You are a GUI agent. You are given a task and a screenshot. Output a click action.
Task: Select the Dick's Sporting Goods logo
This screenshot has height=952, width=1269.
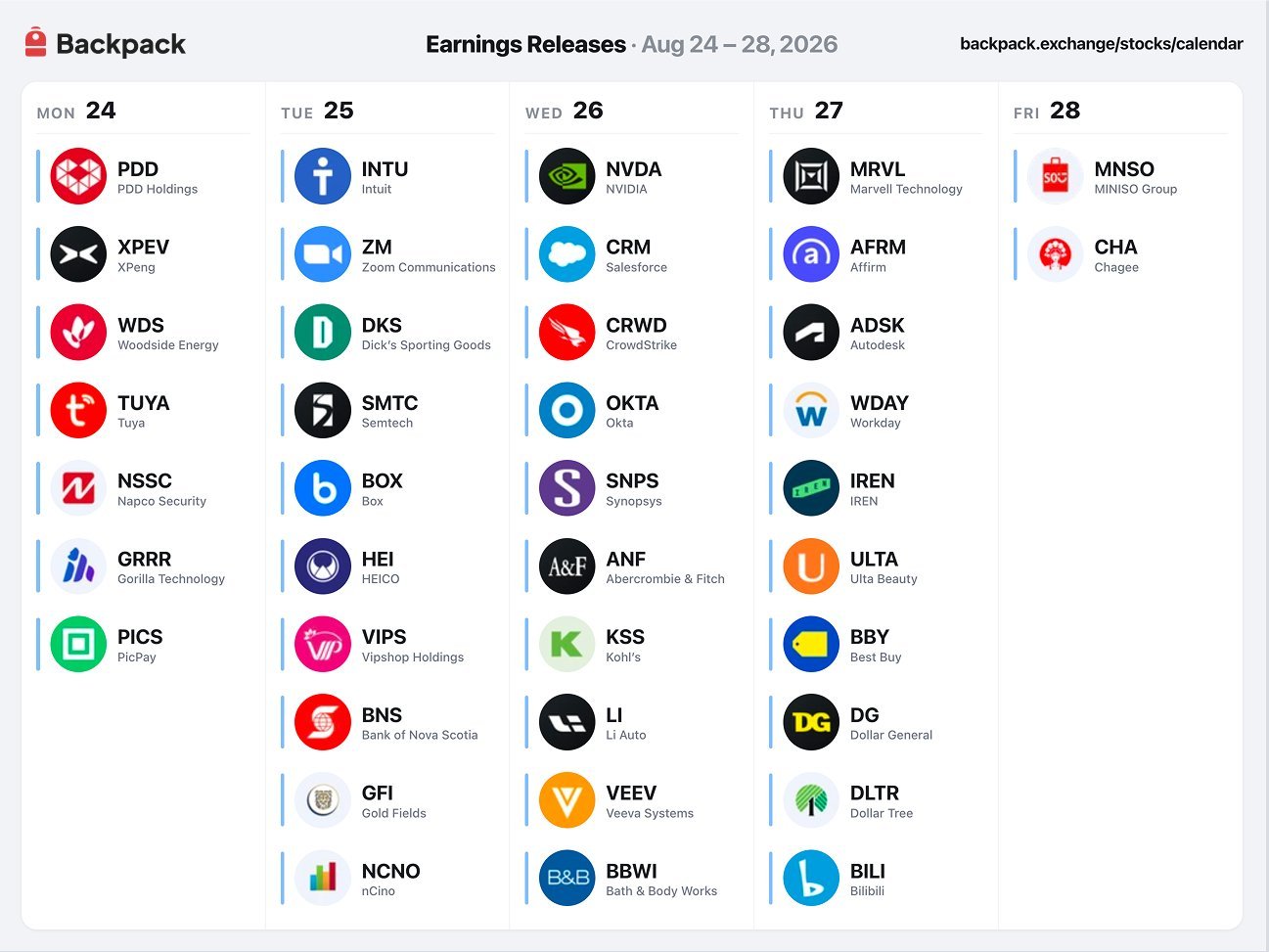click(323, 333)
